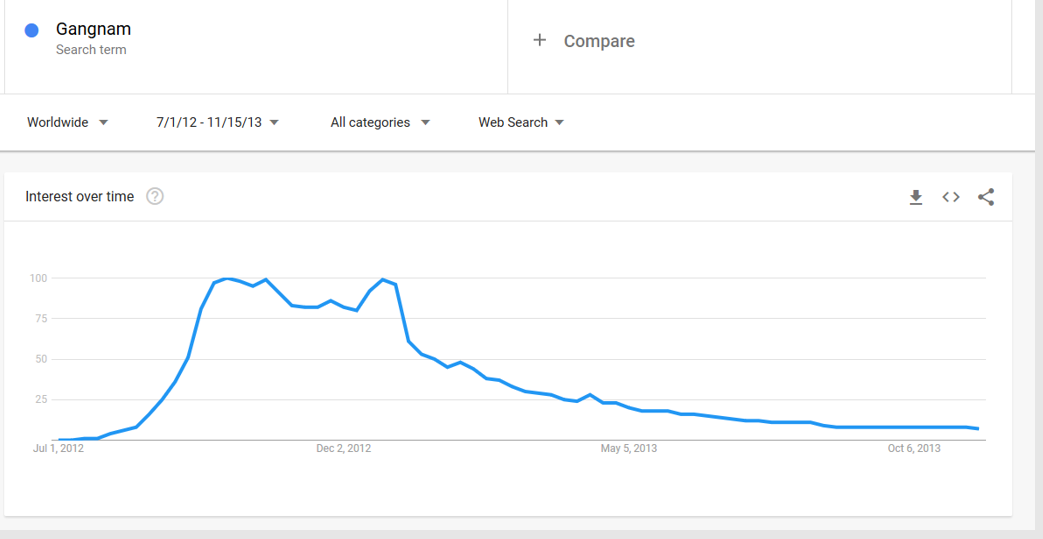
Task: Click the plus icon beside Compare
Action: pos(540,40)
